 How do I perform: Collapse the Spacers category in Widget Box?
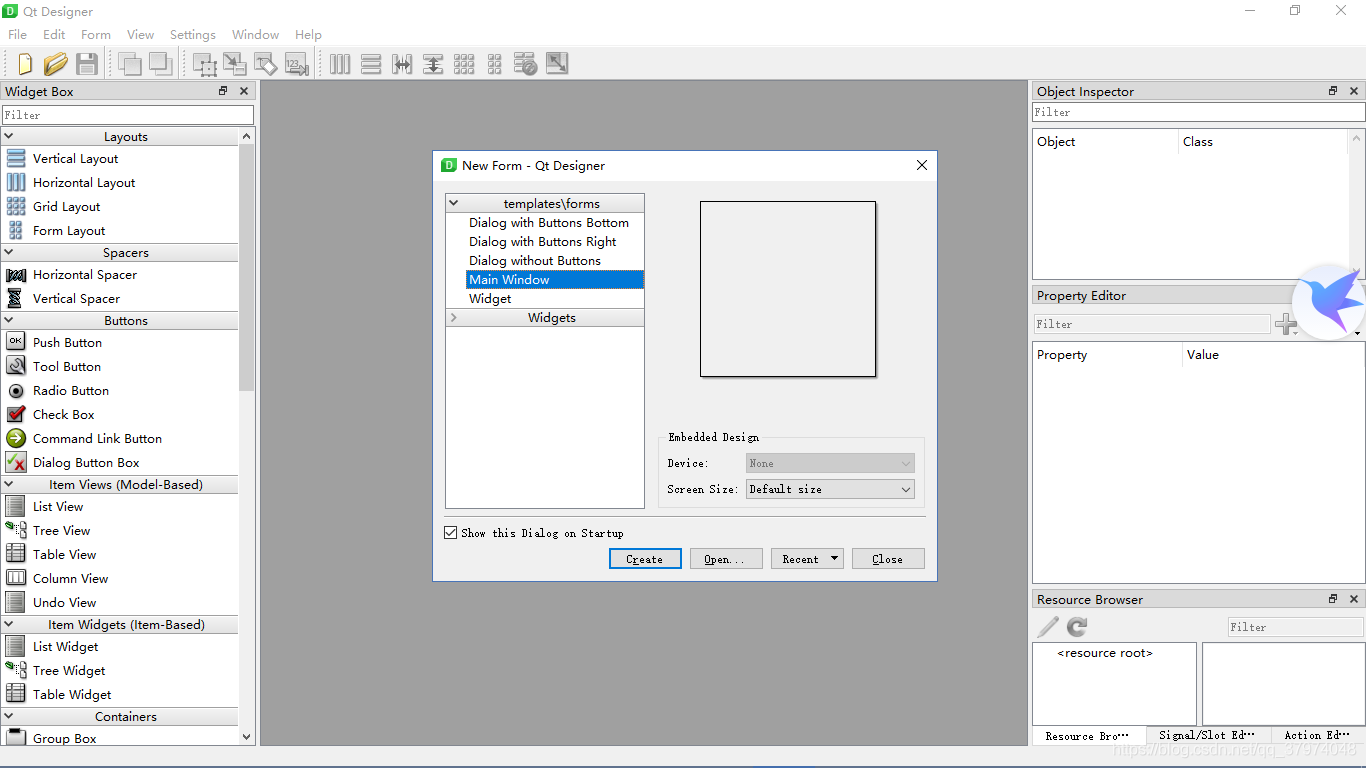[9, 252]
